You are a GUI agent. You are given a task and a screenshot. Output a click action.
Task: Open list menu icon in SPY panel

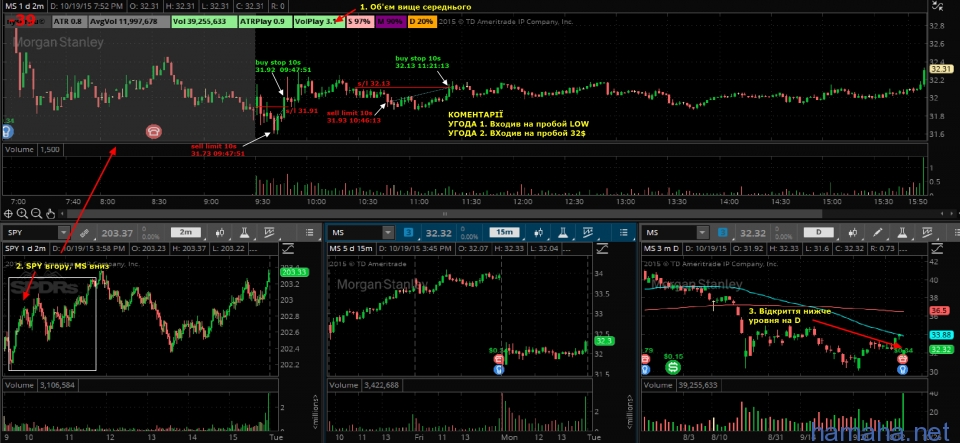click(310, 233)
